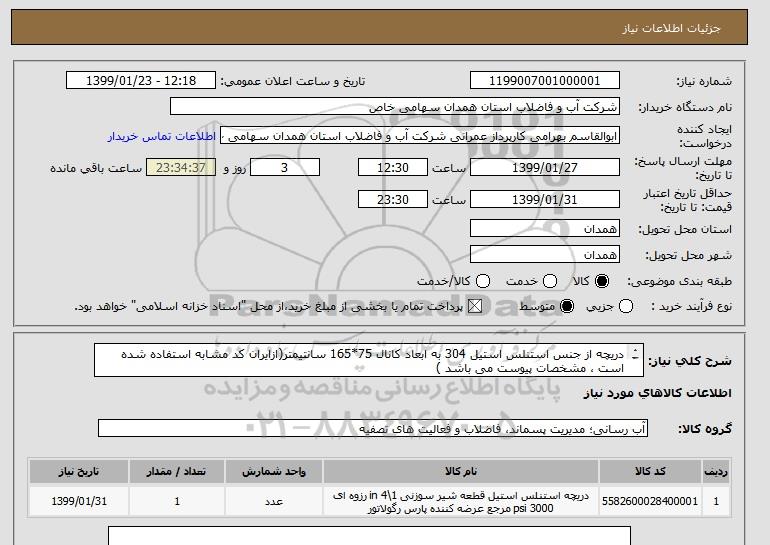Choose the جزیی purchase process option
This screenshot has width=770, height=545.
[x=626, y=306]
